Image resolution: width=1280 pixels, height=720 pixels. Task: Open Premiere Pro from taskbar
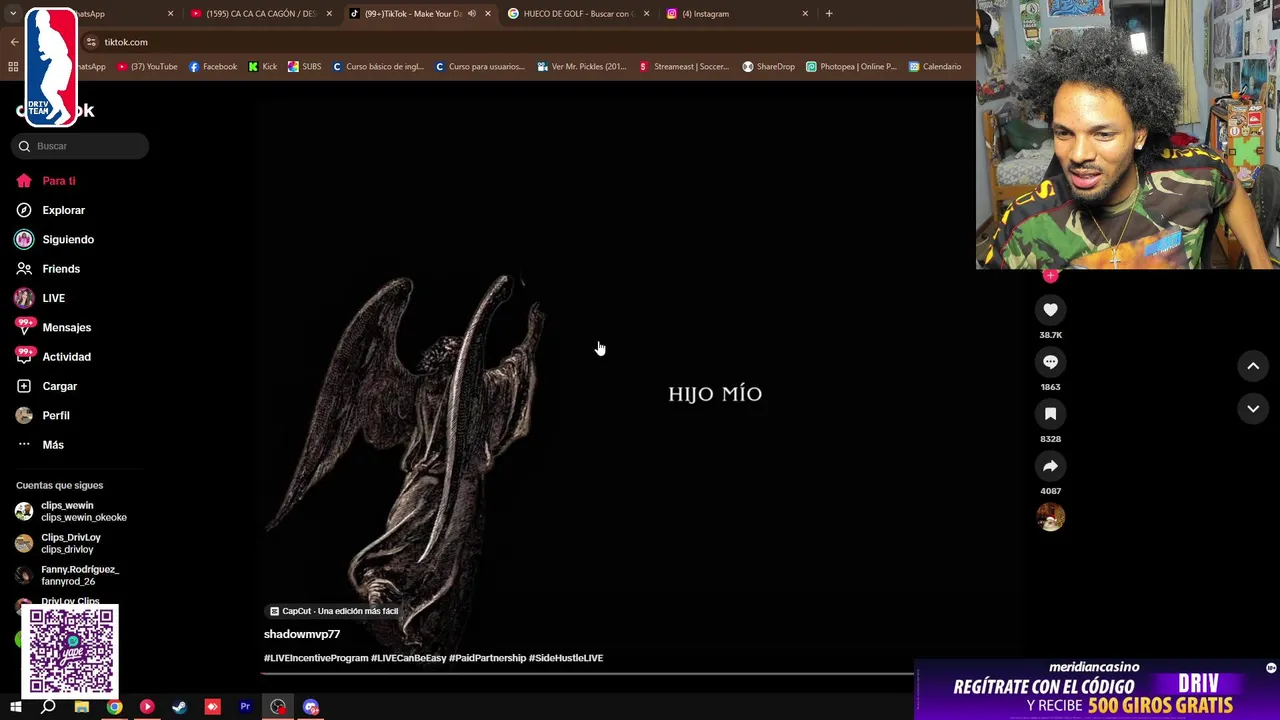pyautogui.click(x=245, y=707)
